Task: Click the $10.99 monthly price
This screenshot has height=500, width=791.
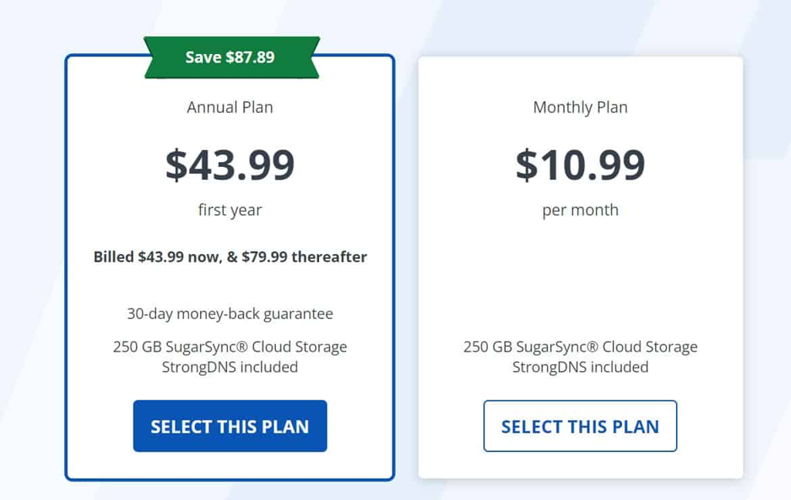Action: [x=580, y=165]
